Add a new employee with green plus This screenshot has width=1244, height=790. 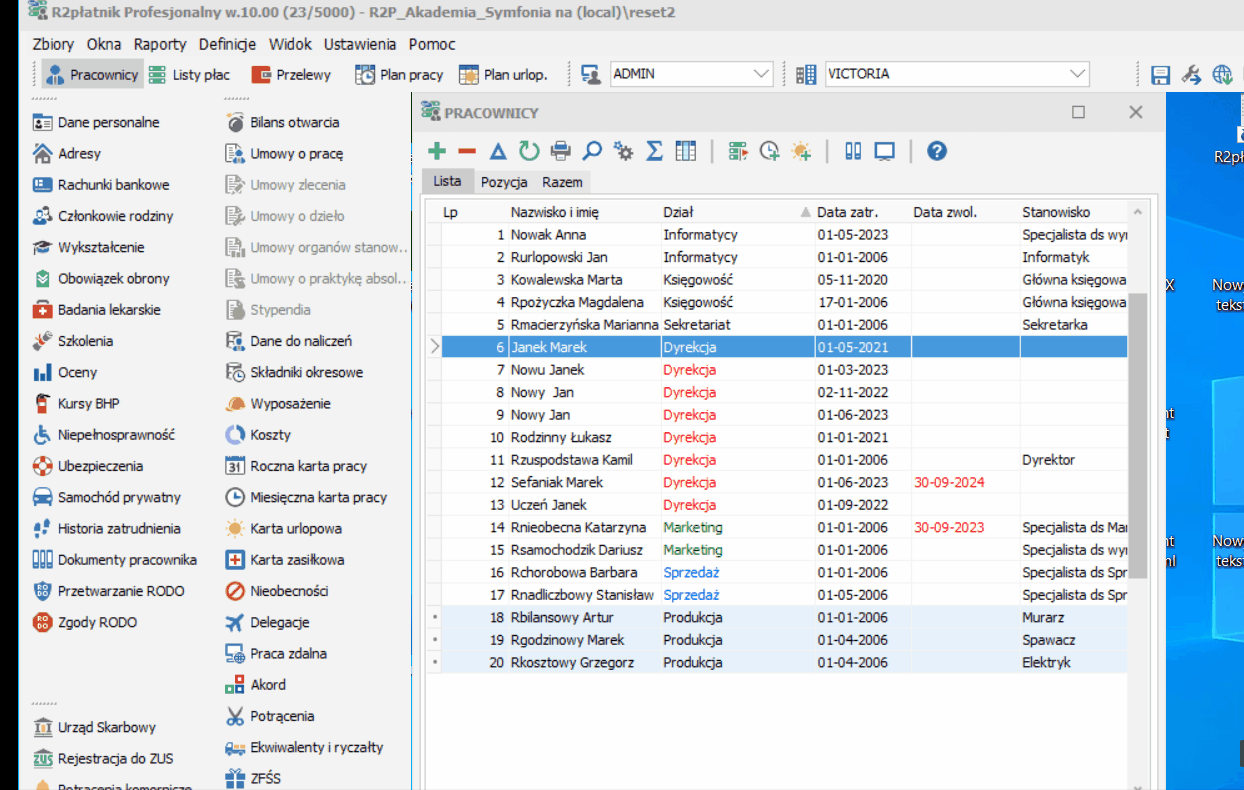437,151
